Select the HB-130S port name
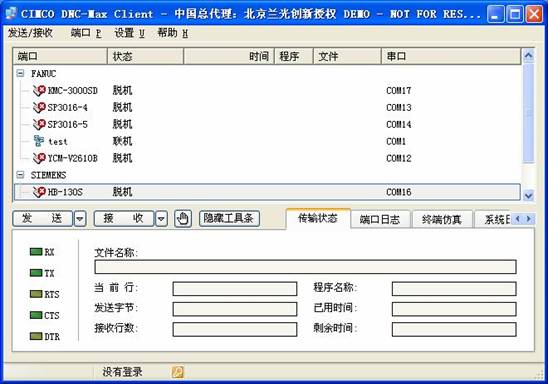Image resolution: width=548 pixels, height=384 pixels. 65,192
